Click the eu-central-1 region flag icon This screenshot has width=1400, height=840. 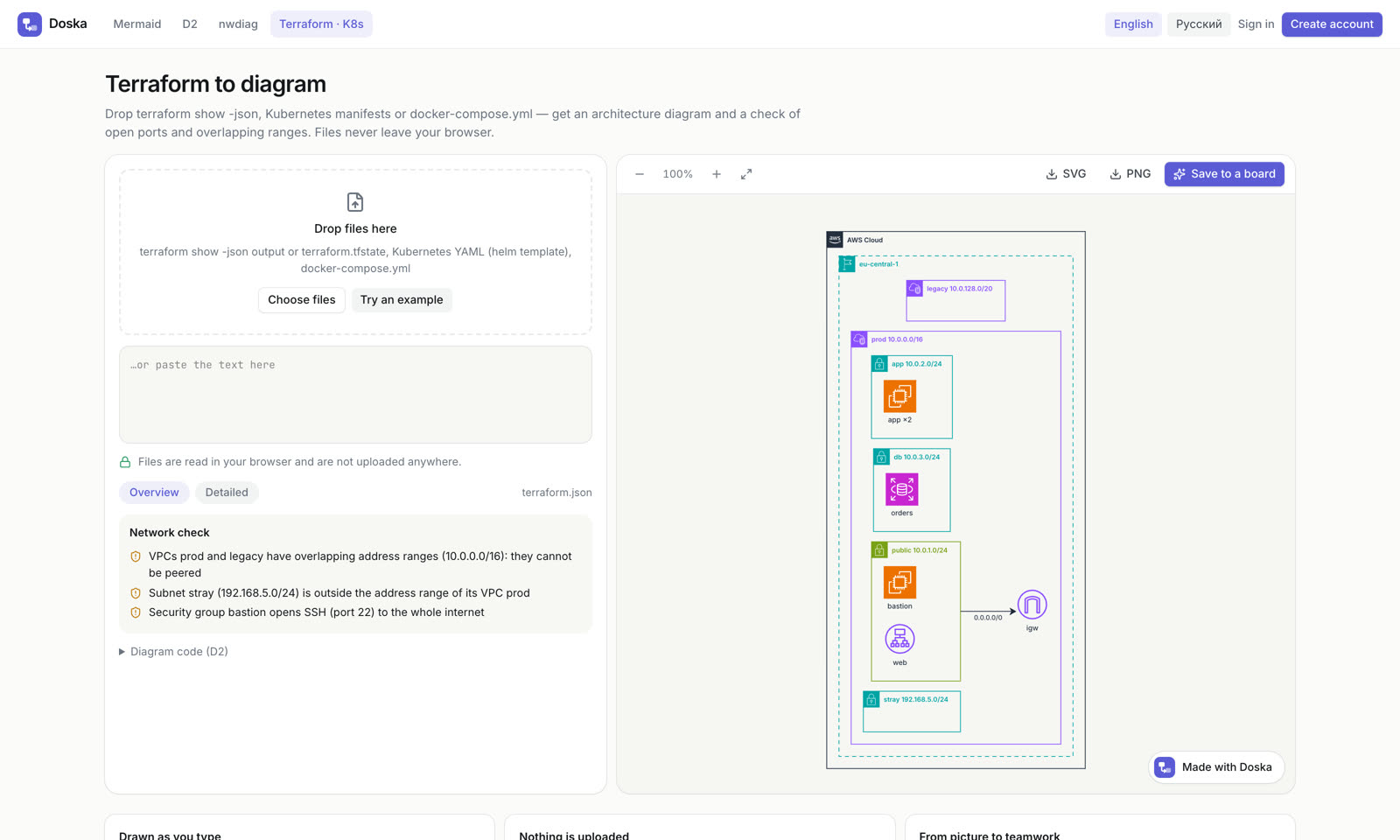click(847, 263)
